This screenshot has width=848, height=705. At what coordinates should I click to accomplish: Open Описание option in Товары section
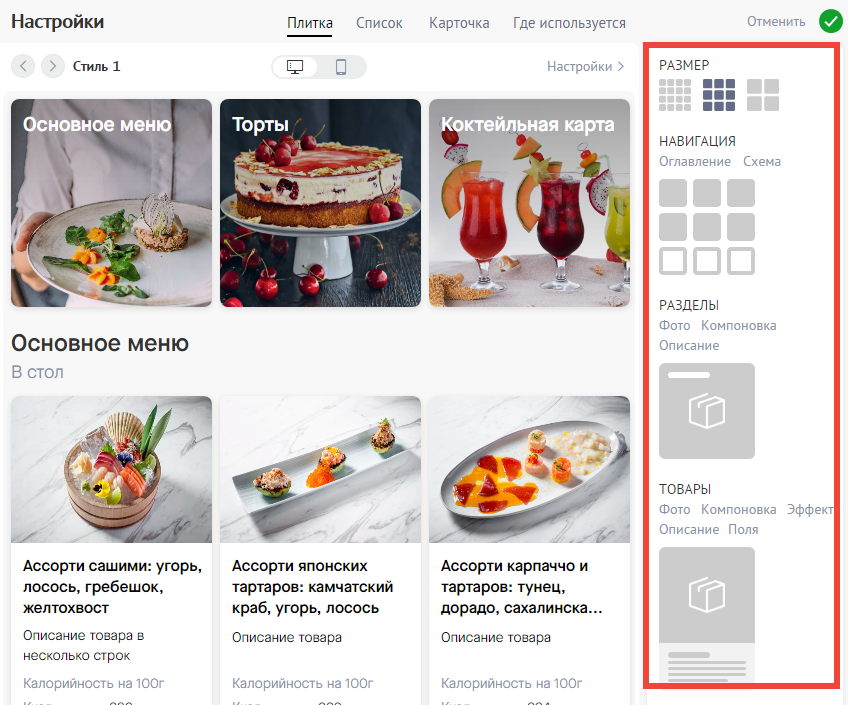pyautogui.click(x=689, y=529)
